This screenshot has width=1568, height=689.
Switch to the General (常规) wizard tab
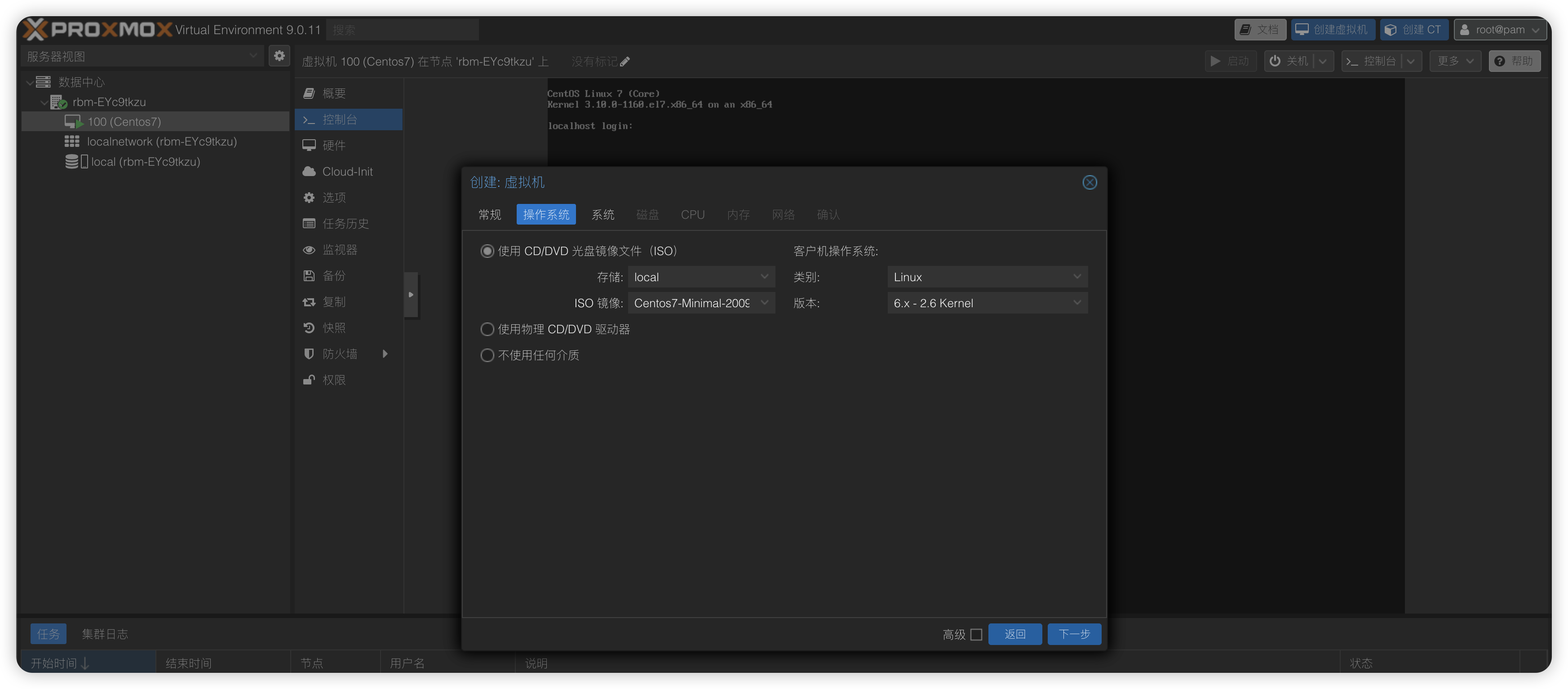[489, 215]
